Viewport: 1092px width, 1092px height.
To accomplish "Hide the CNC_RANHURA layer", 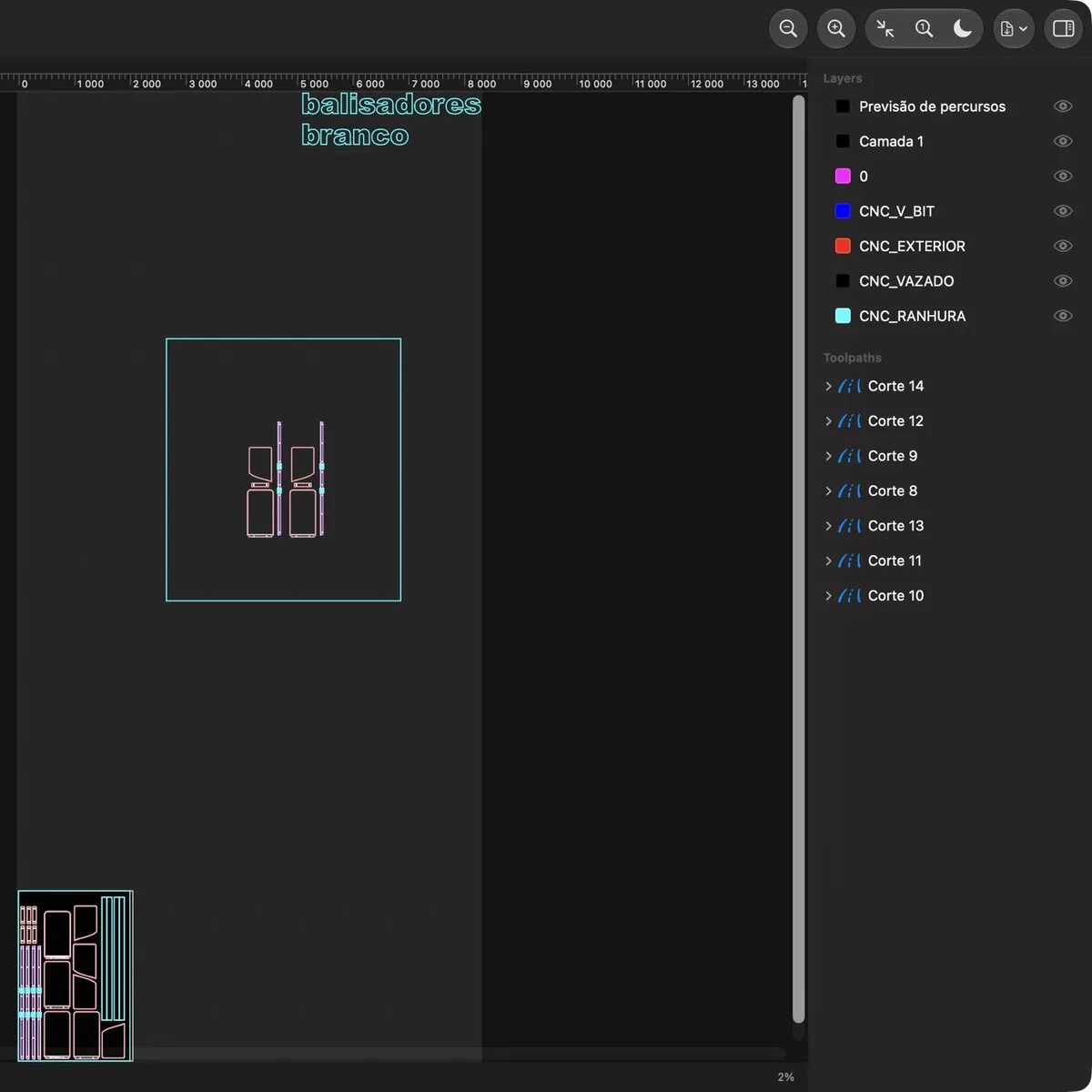I will click(x=1063, y=316).
